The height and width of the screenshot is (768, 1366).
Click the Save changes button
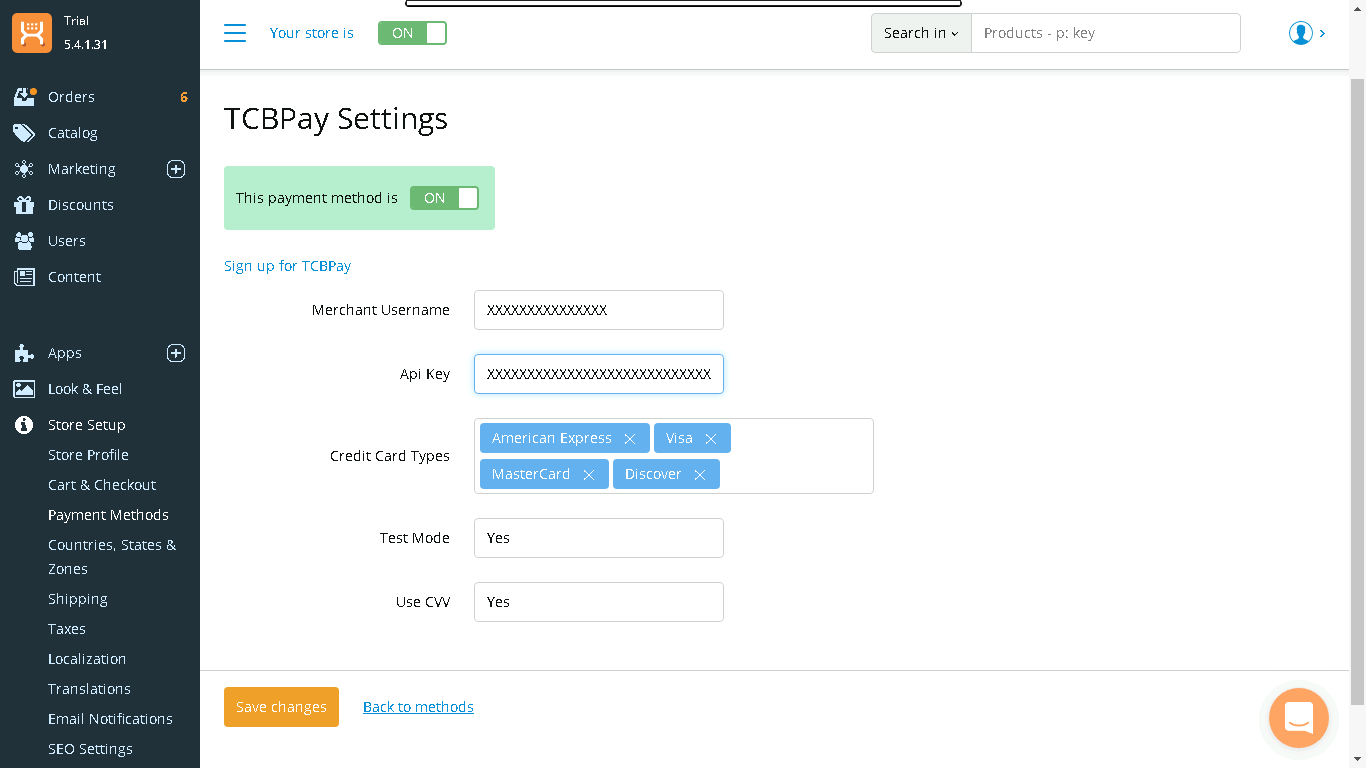click(281, 707)
